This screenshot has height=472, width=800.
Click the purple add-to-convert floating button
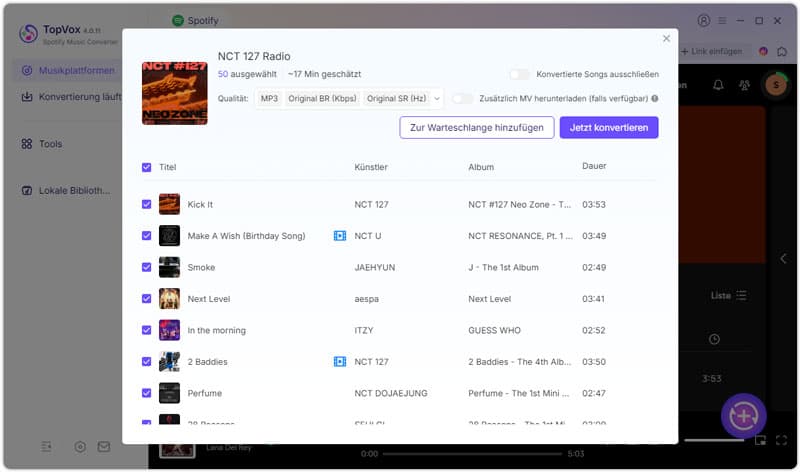743,416
